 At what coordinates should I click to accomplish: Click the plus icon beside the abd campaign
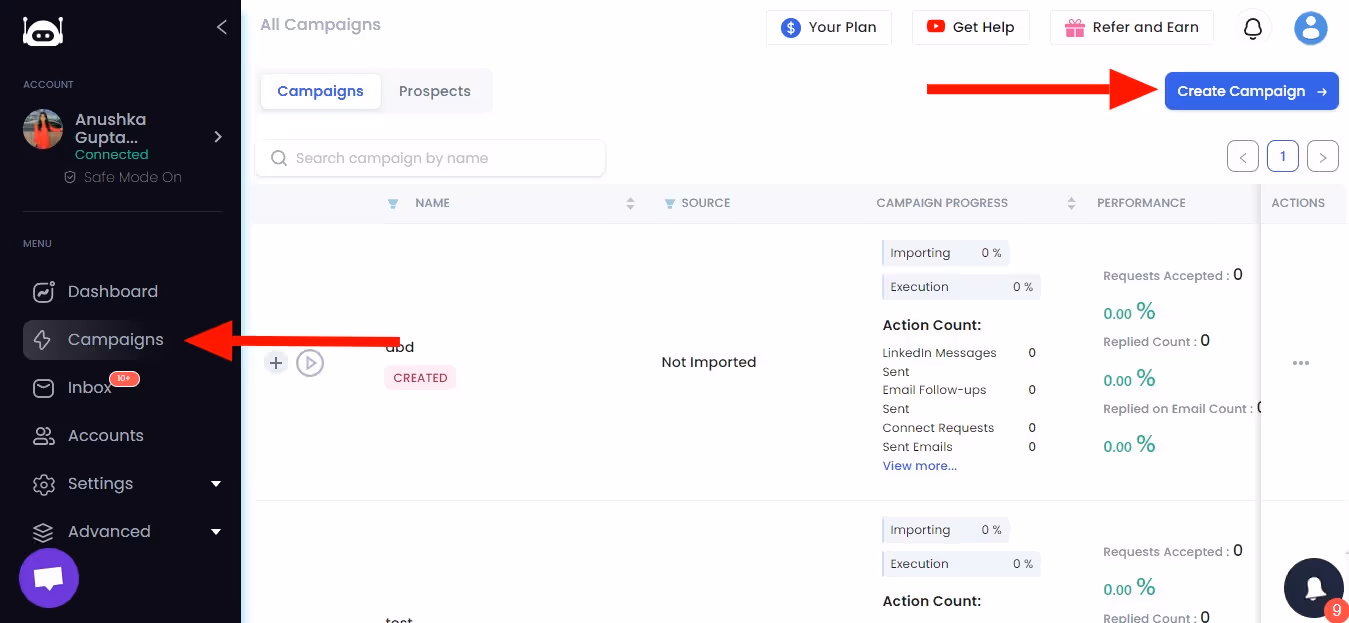point(276,362)
